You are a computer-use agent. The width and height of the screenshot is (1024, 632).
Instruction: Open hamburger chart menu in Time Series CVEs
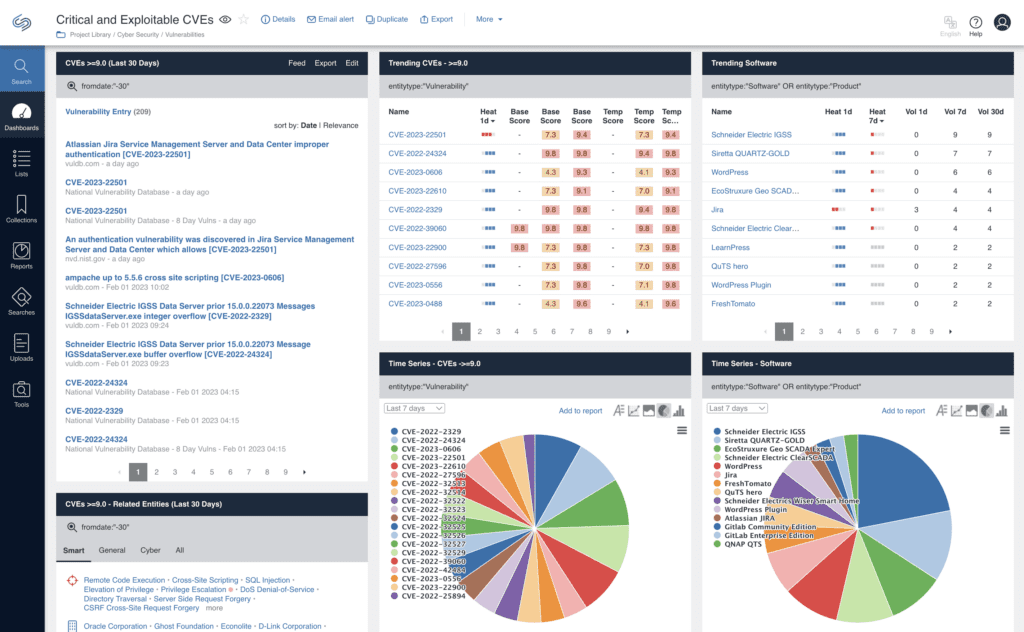tap(682, 430)
